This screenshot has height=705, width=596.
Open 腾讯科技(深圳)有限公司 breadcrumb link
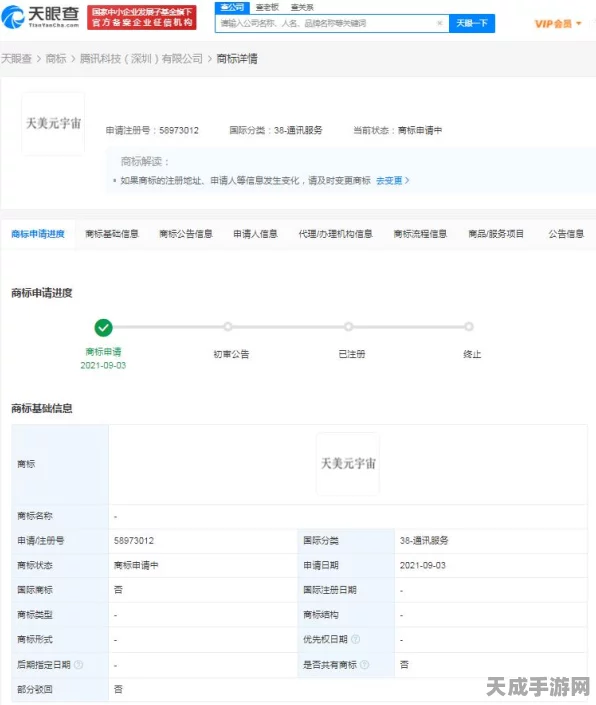coord(141,58)
